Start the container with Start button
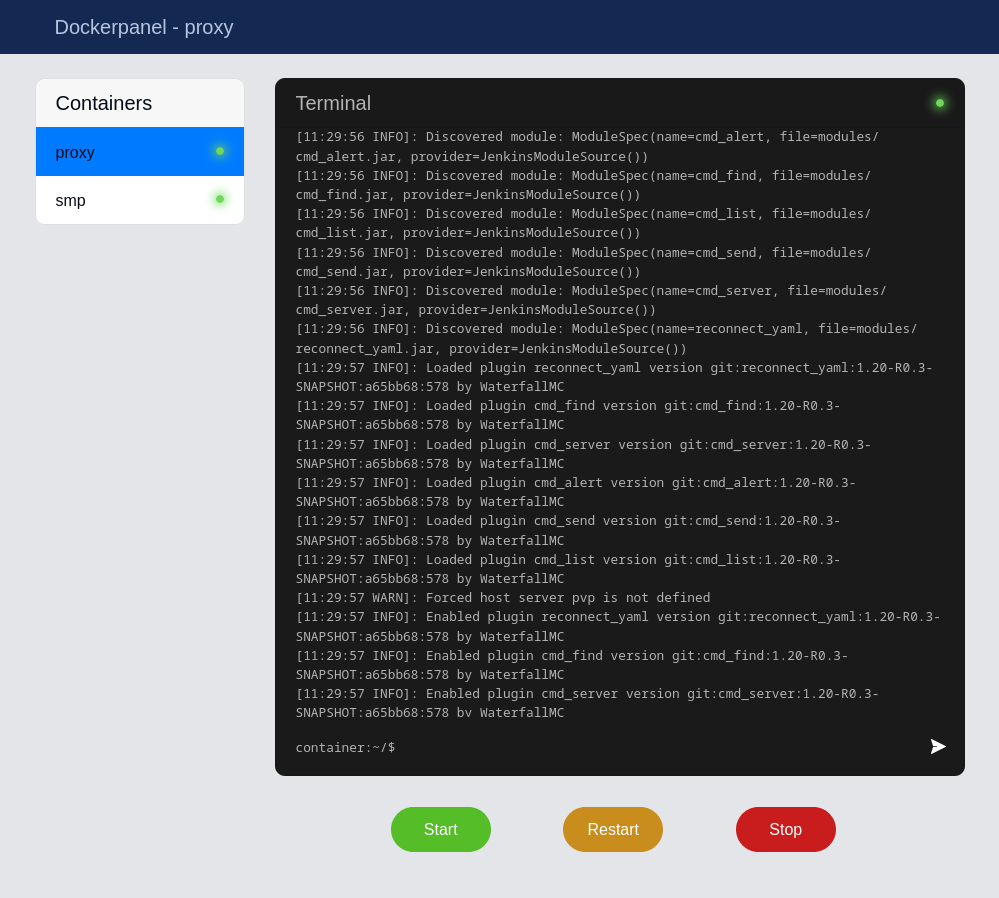This screenshot has width=999, height=898. [441, 829]
